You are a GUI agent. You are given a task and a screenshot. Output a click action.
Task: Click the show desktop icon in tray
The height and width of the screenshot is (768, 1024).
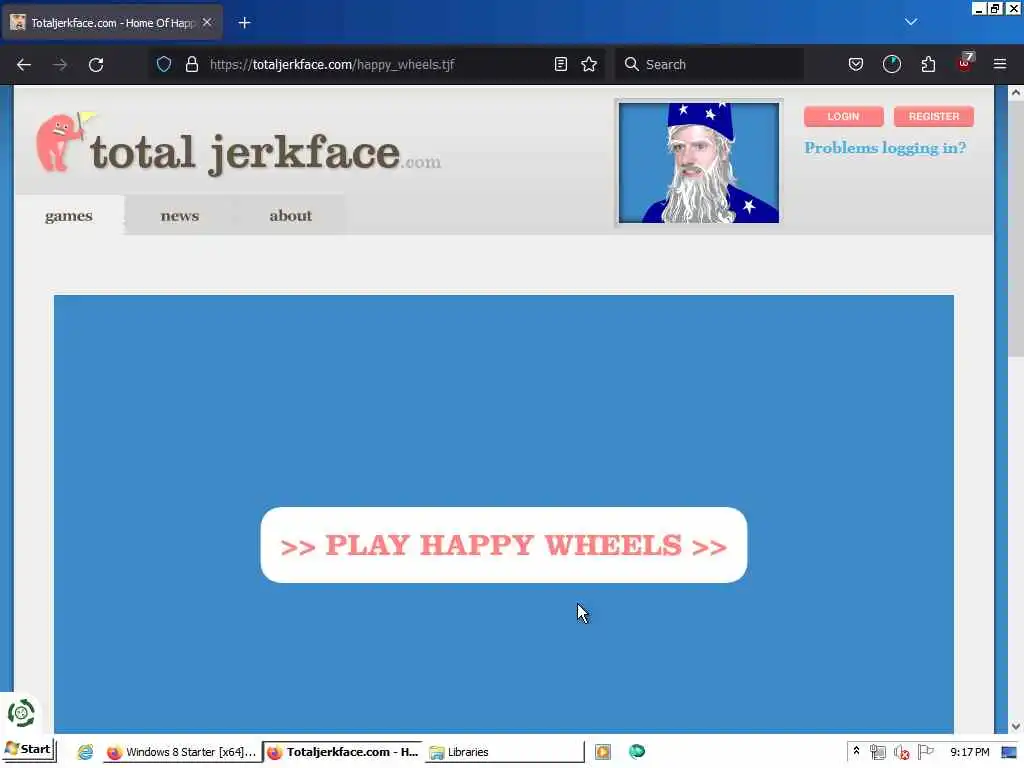coord(1009,752)
